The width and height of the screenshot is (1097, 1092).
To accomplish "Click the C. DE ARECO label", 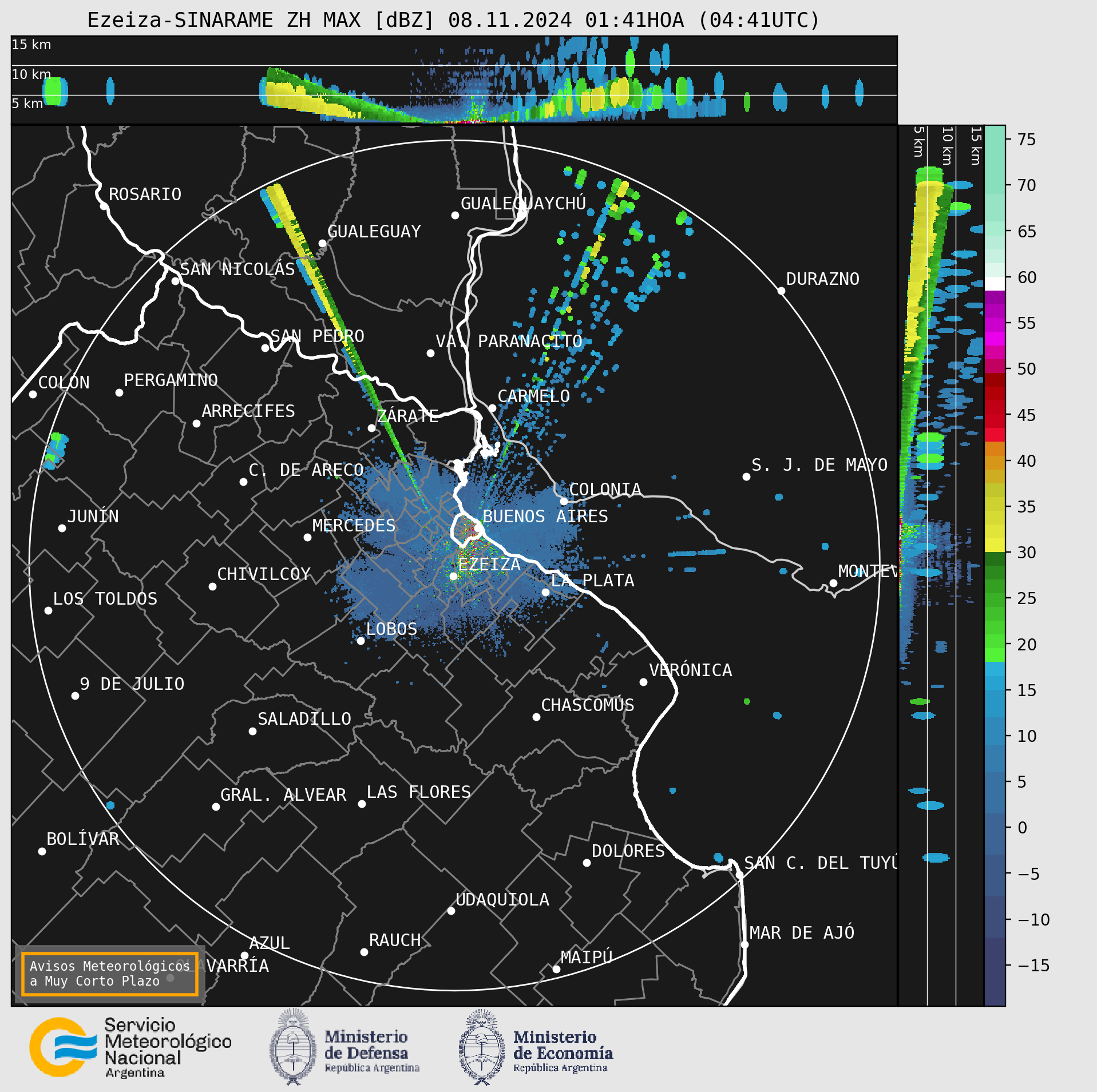I will (306, 470).
